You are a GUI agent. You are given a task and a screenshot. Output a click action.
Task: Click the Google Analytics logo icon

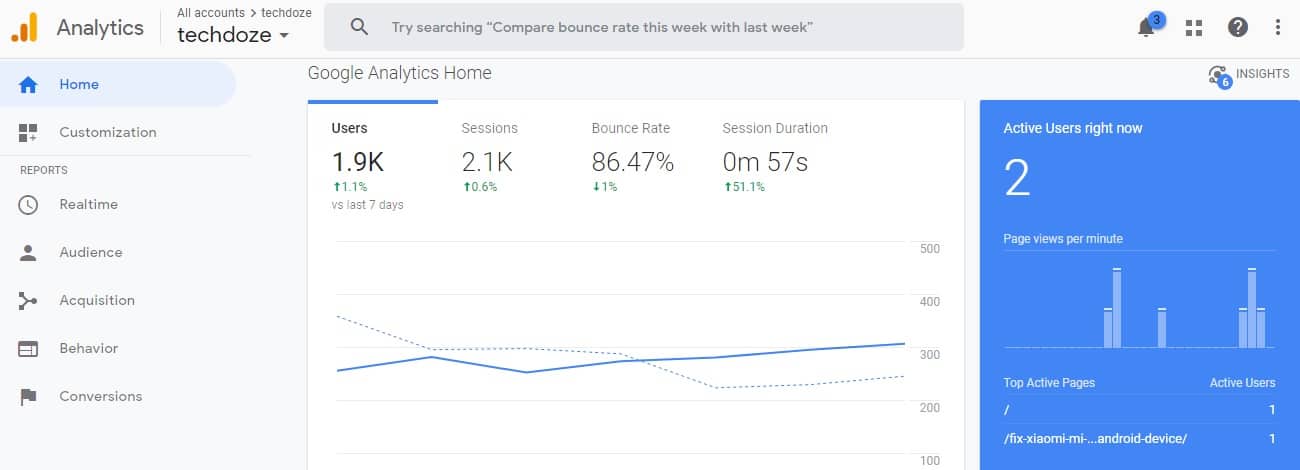pos(24,27)
